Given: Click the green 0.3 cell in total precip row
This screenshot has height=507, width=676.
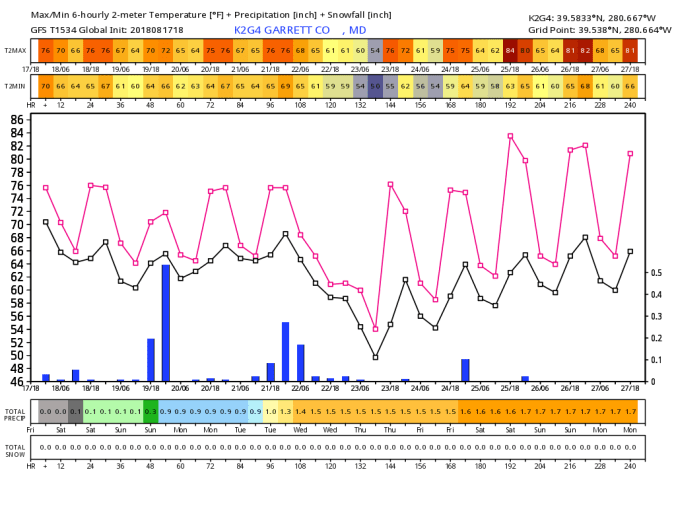Looking at the screenshot, I should (151, 411).
